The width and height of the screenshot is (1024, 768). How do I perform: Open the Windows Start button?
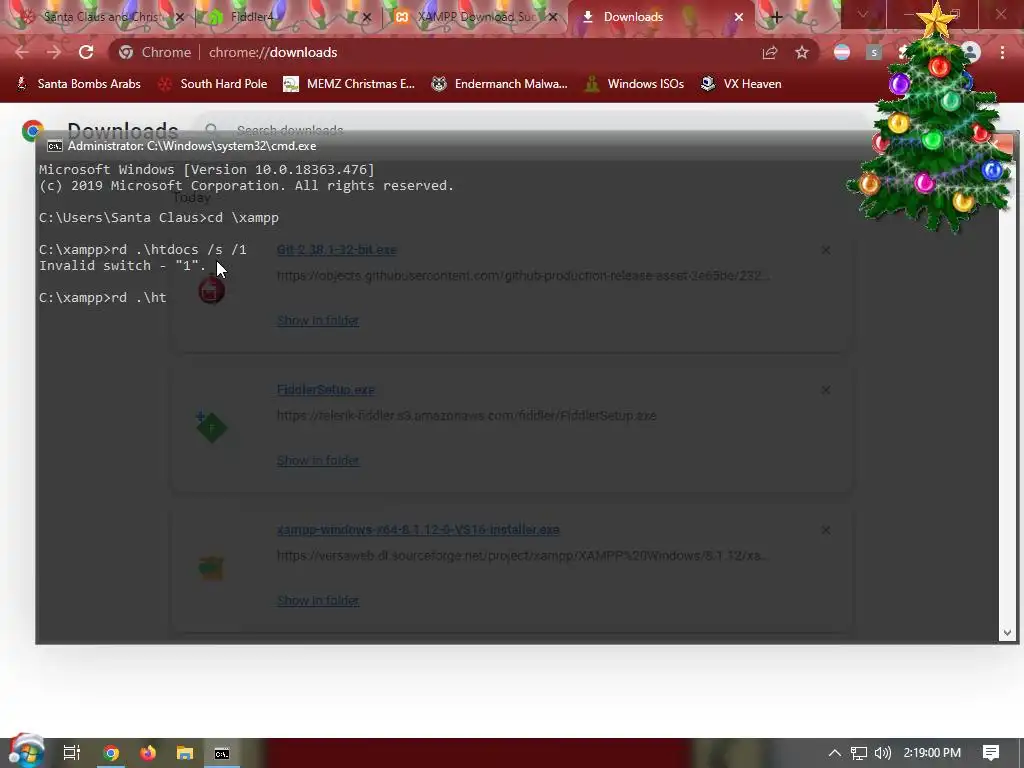(x=26, y=752)
